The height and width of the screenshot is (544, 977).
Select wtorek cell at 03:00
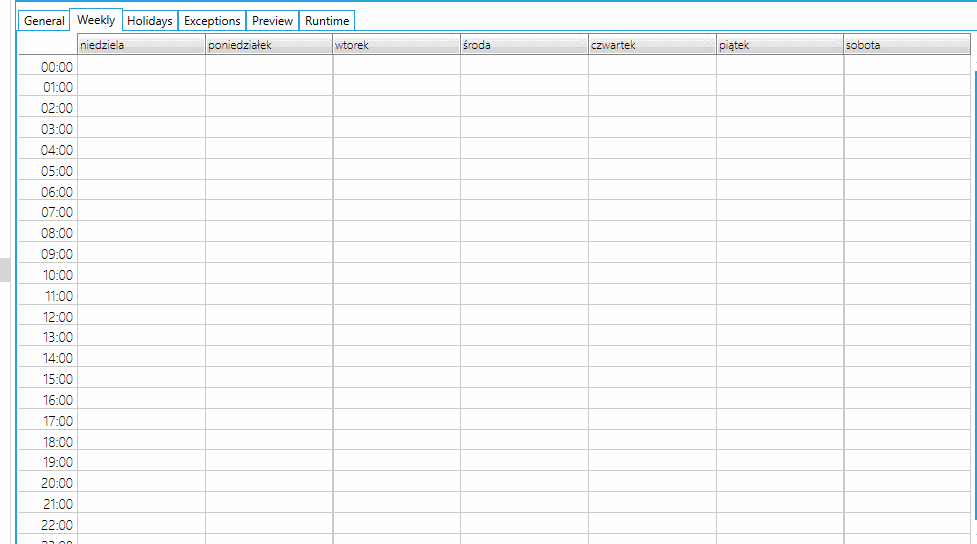tap(397, 127)
